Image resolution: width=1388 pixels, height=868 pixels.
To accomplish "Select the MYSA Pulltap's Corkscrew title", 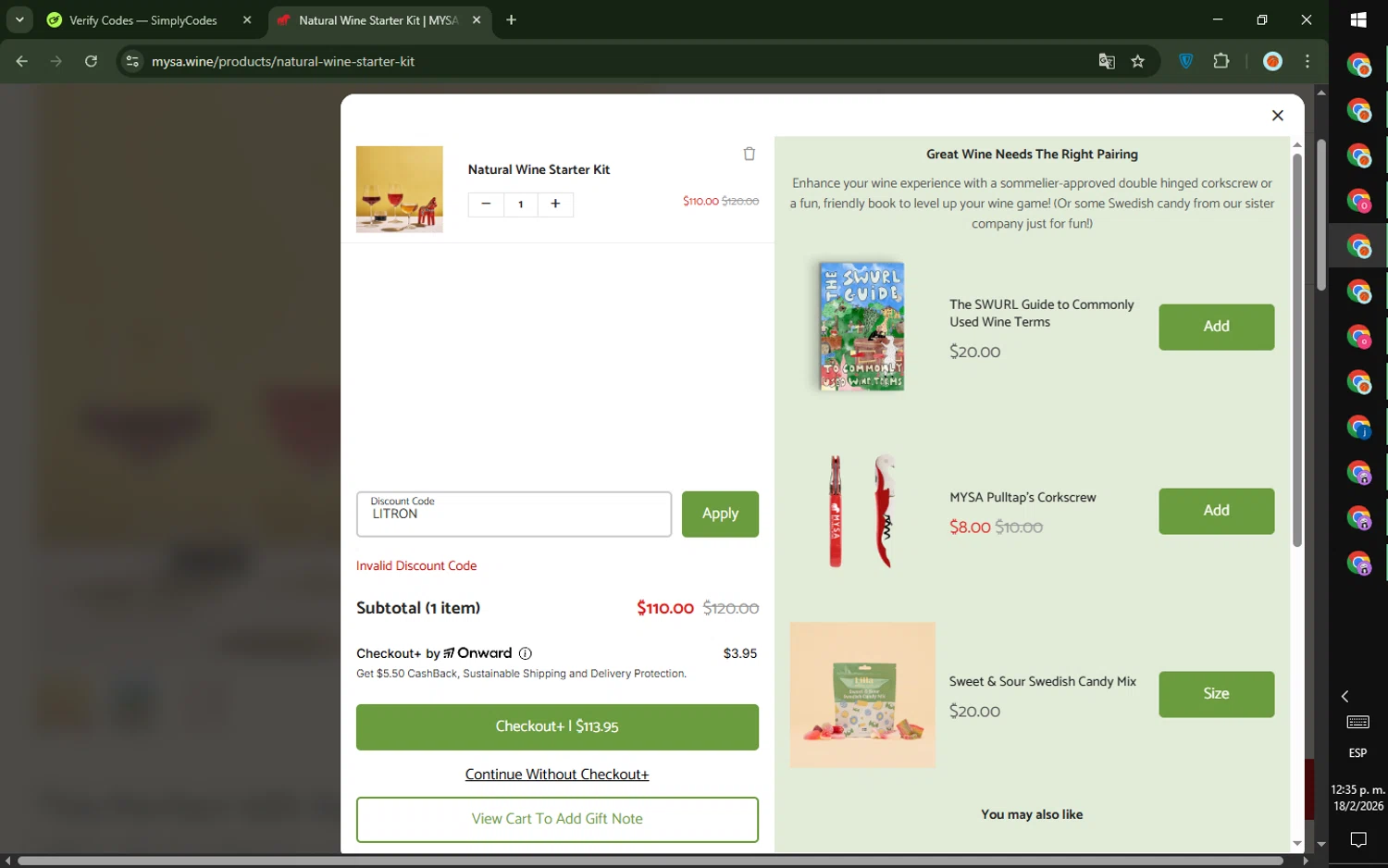I will pyautogui.click(x=1022, y=498).
